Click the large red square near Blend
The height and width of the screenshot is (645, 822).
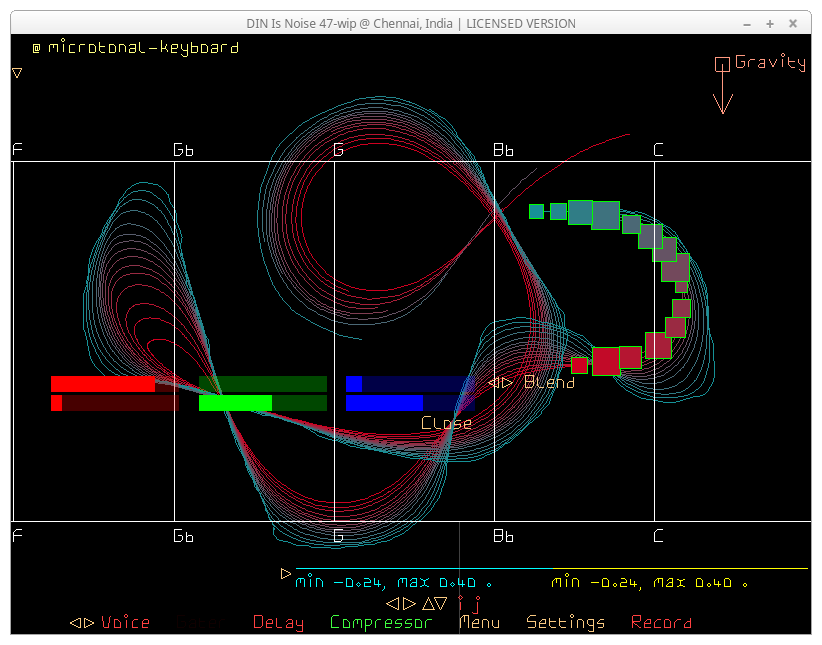point(606,361)
